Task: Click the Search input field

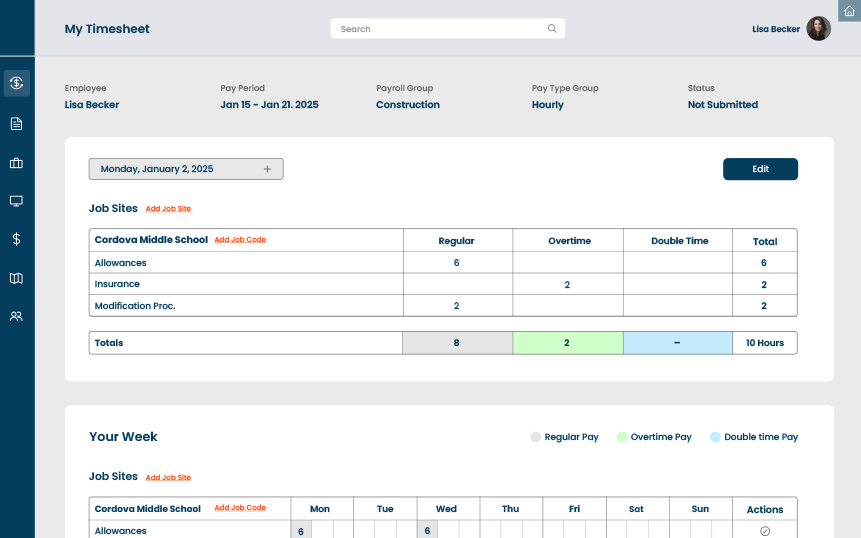Action: [440, 29]
